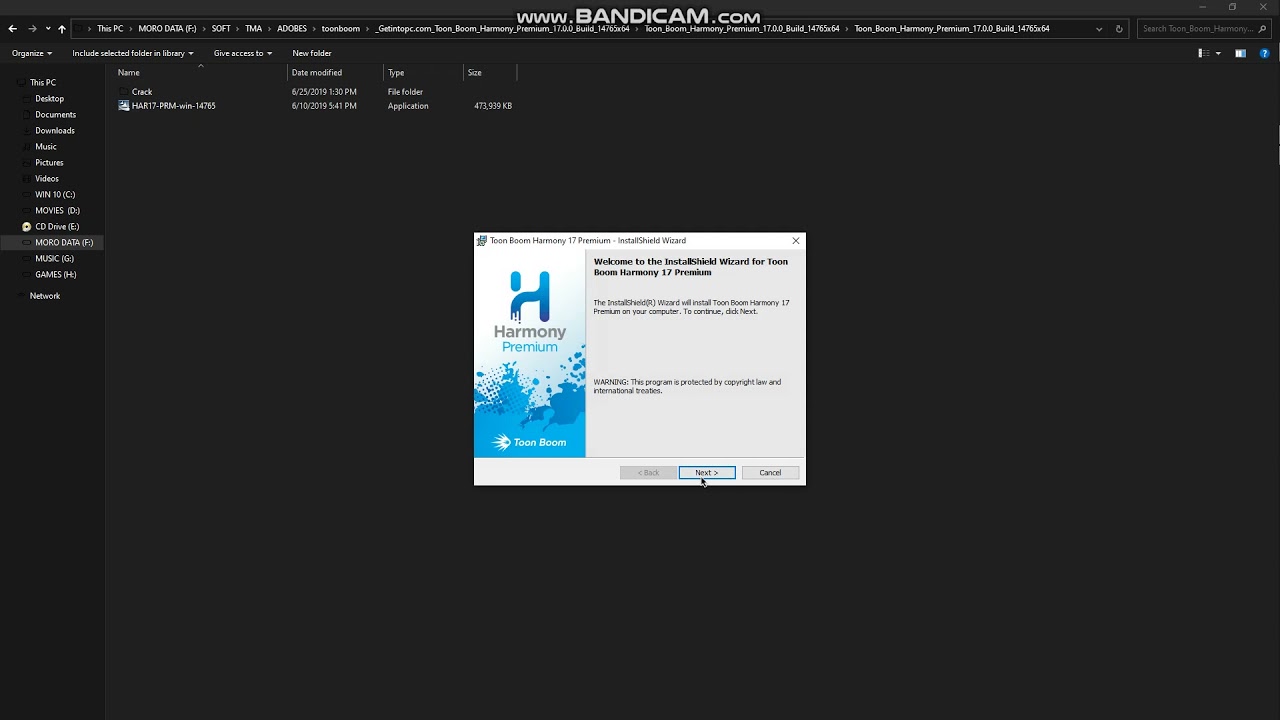Click SOFT in the address breadcrumb

221,29
